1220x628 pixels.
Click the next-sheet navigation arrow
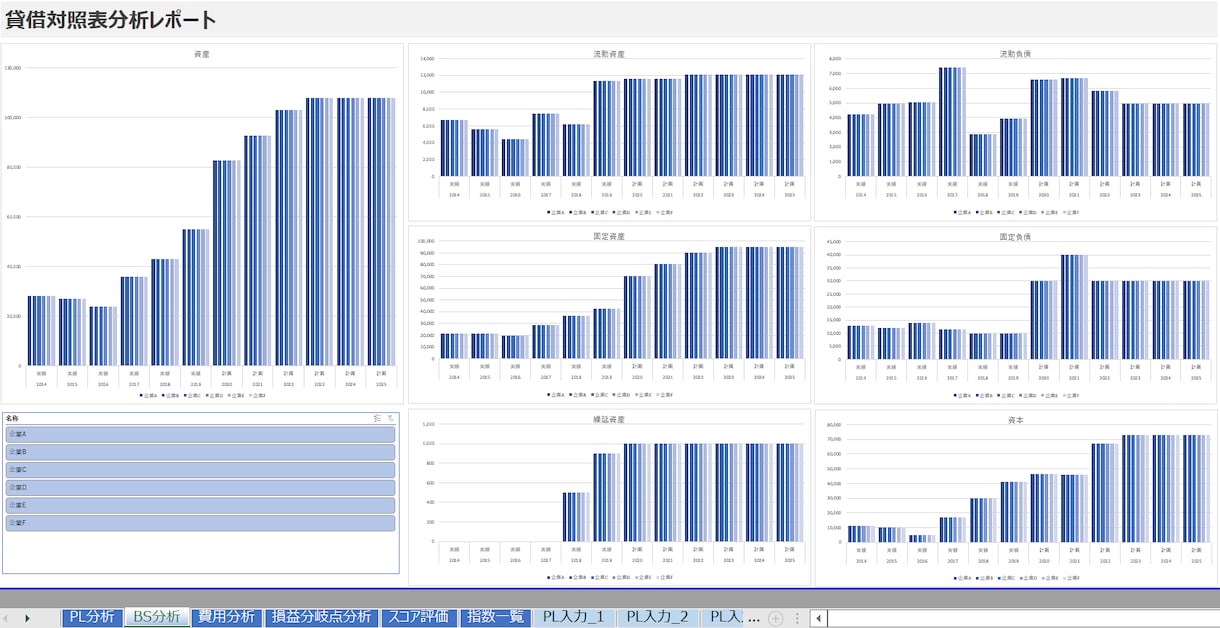pyautogui.click(x=27, y=618)
